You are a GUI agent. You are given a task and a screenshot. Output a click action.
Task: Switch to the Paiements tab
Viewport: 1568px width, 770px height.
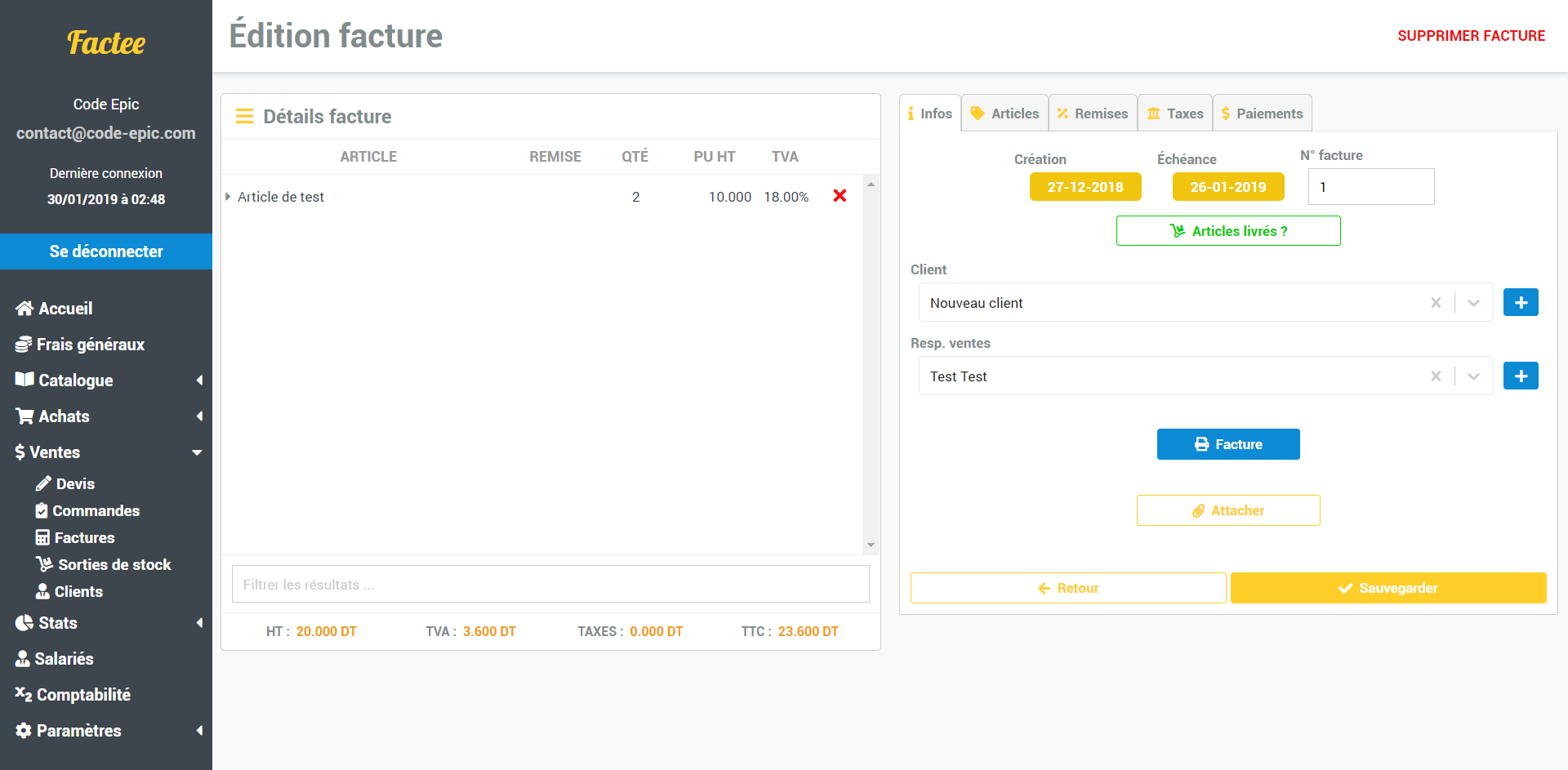[1261, 113]
